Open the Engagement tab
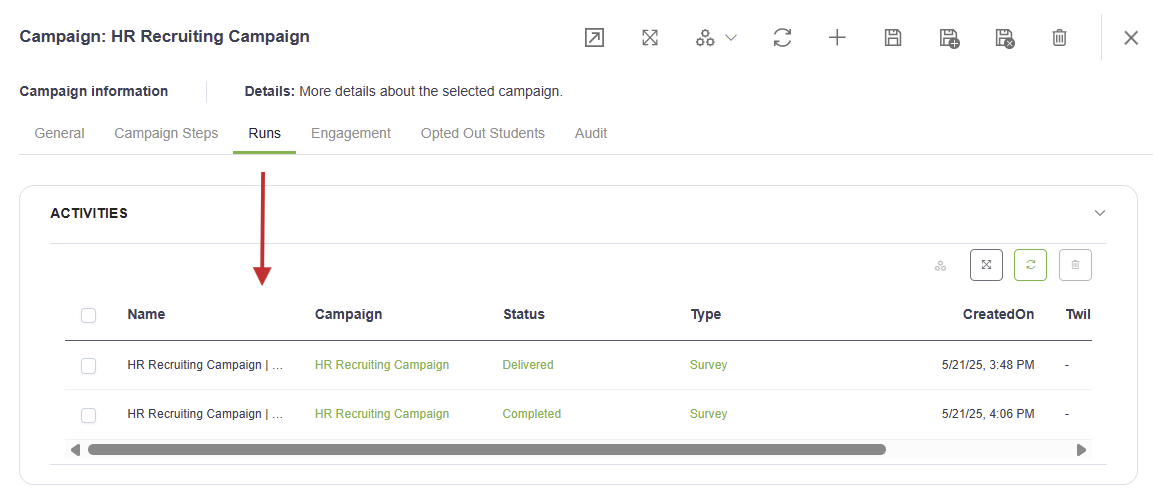Viewport: 1161px width, 490px height. pos(351,133)
